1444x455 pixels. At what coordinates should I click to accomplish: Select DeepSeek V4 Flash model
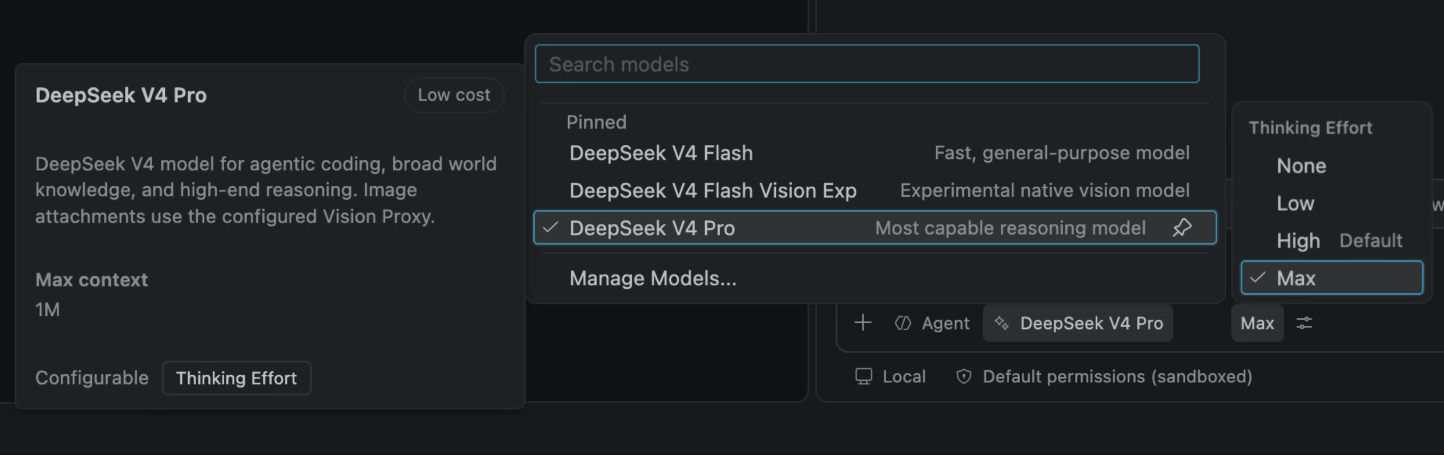pyautogui.click(x=875, y=153)
